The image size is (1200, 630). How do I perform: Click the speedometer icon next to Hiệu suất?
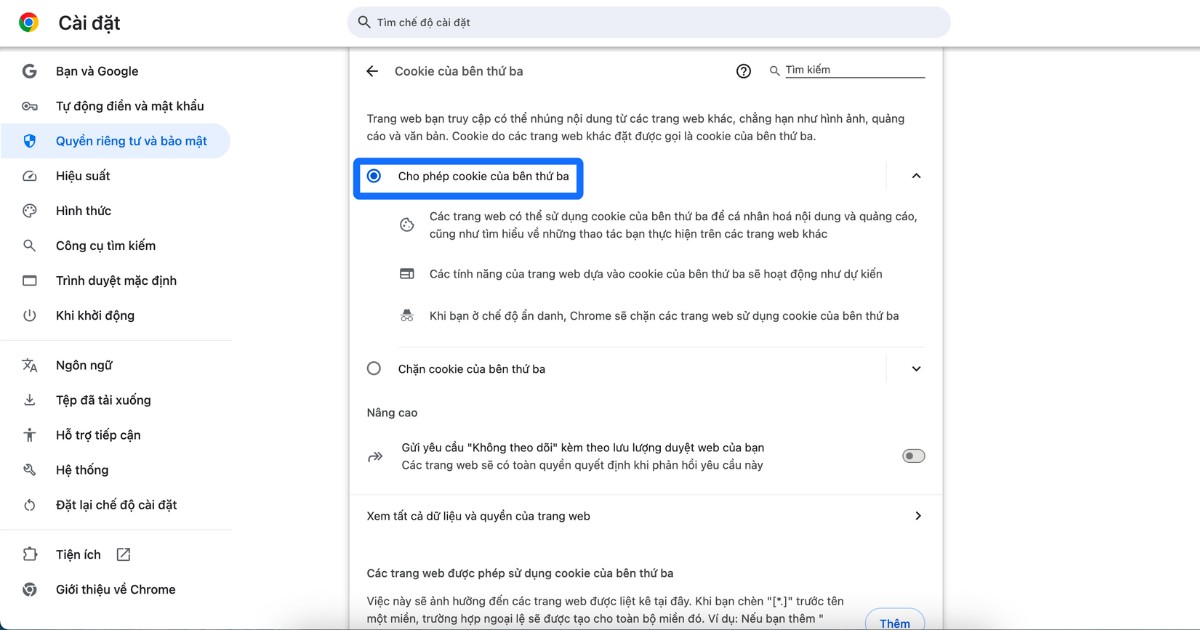point(28,175)
